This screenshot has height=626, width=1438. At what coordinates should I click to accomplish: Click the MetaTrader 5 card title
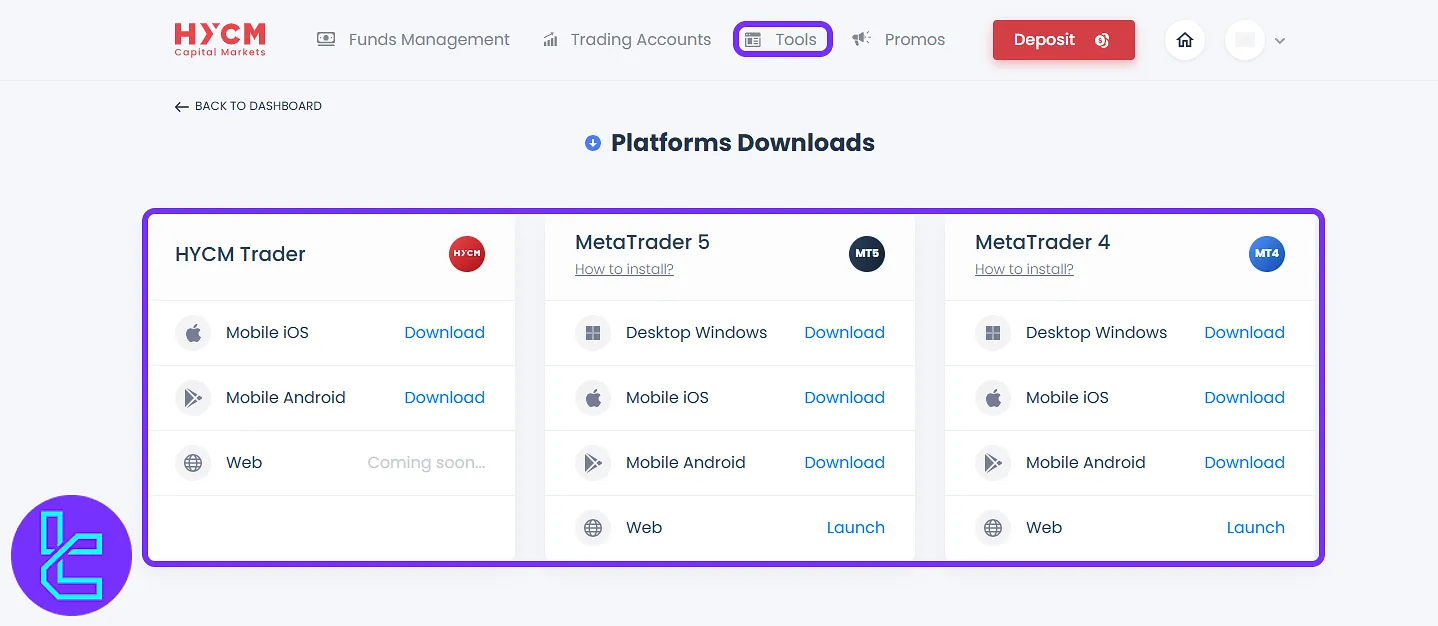click(642, 242)
